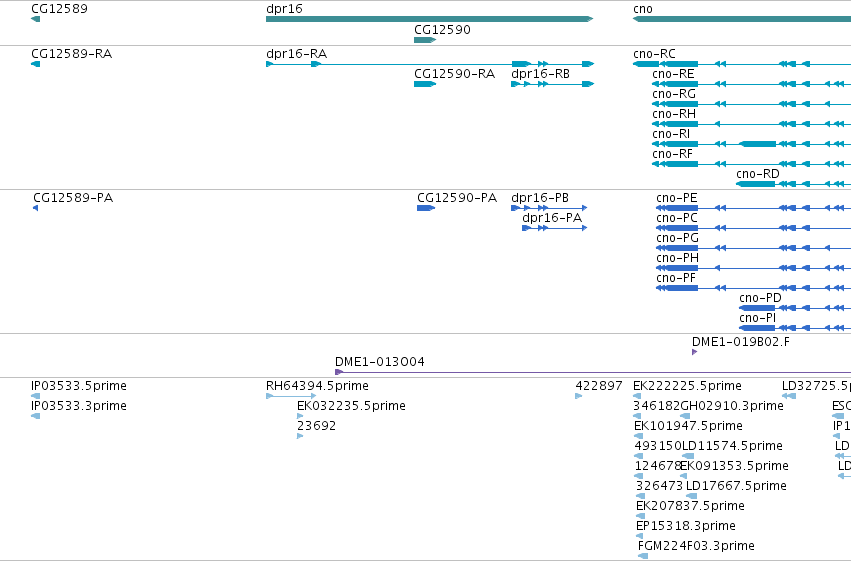This screenshot has width=851, height=561.
Task: Click the LD11574.5prime EST label
Action: click(x=732, y=446)
